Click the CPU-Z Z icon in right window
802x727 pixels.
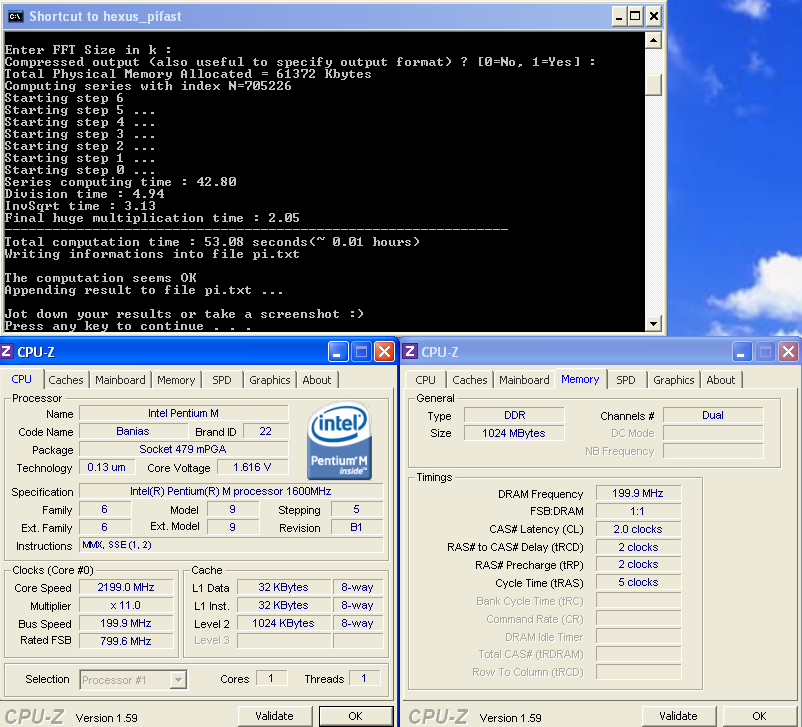(x=410, y=351)
